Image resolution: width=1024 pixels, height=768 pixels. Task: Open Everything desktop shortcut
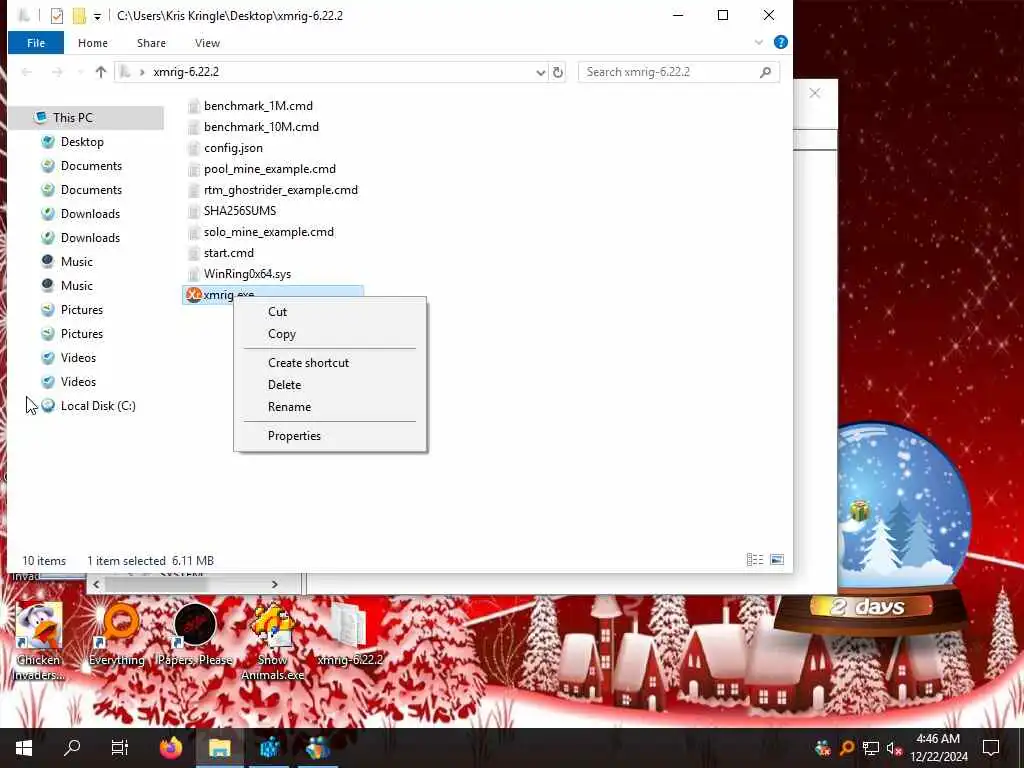[x=117, y=635]
